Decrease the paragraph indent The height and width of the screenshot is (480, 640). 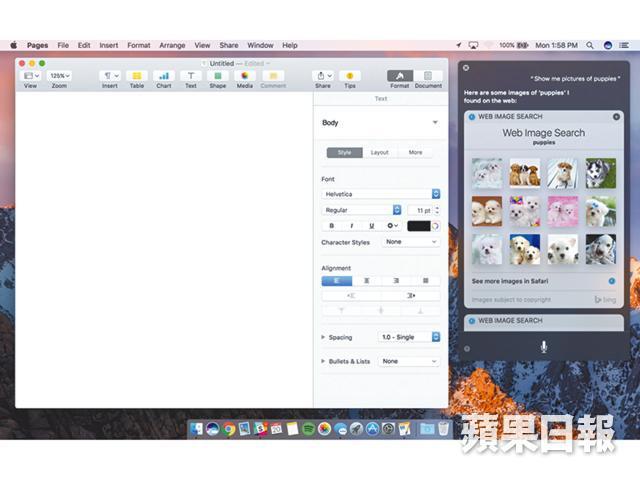[x=351, y=296]
